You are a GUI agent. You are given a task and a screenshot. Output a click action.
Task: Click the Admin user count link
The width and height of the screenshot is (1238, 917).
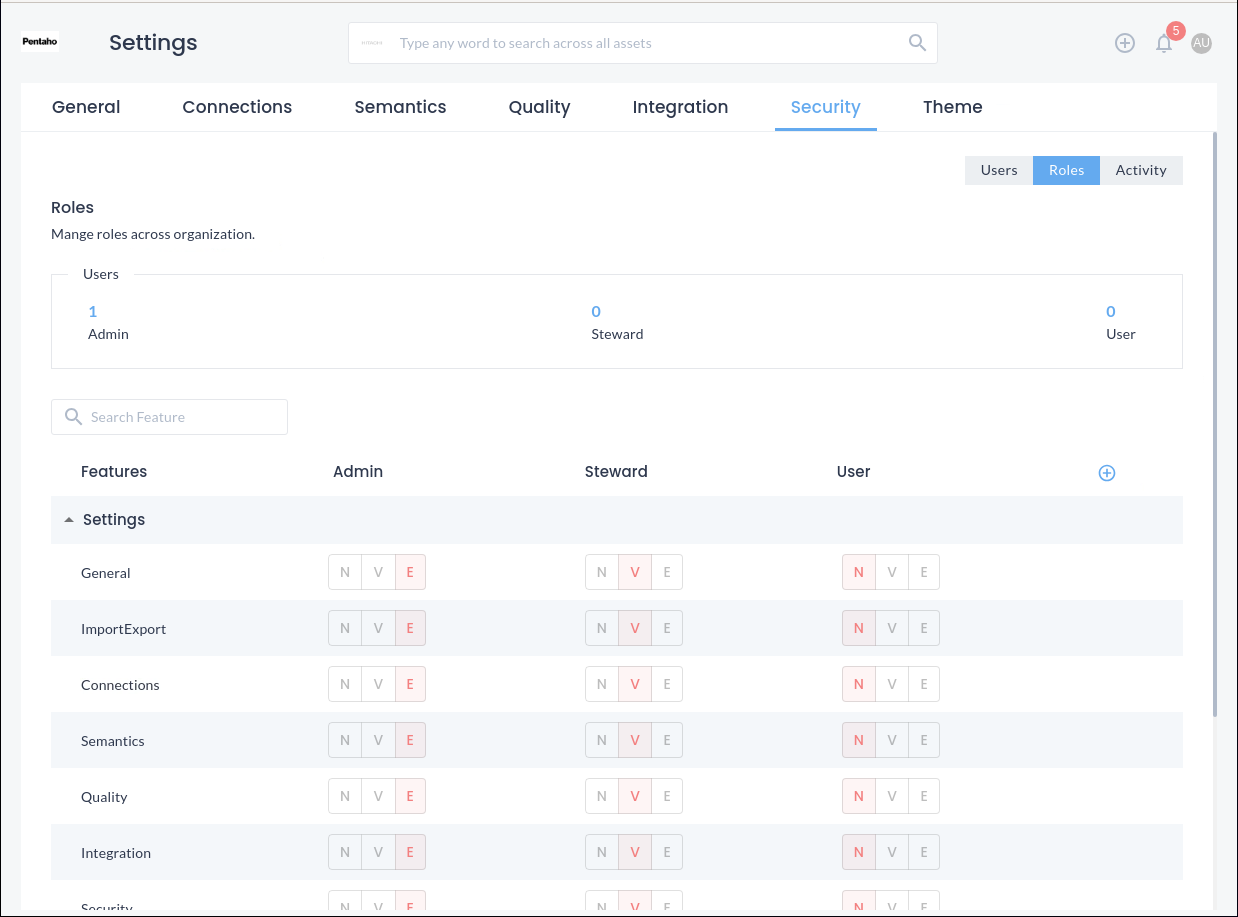[93, 312]
